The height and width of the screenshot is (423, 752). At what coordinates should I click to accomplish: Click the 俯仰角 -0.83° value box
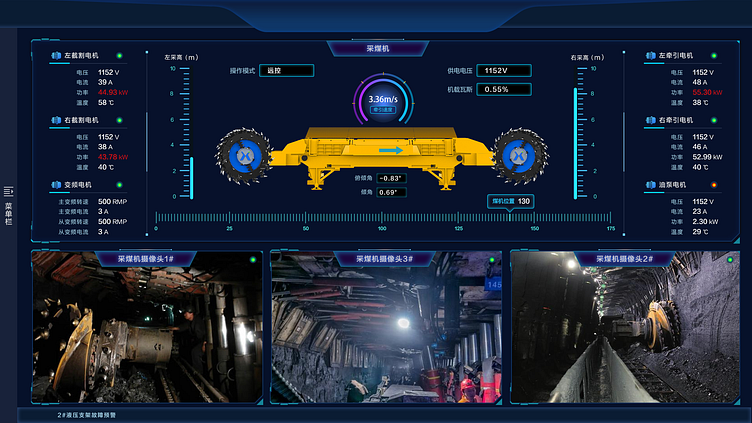point(391,178)
